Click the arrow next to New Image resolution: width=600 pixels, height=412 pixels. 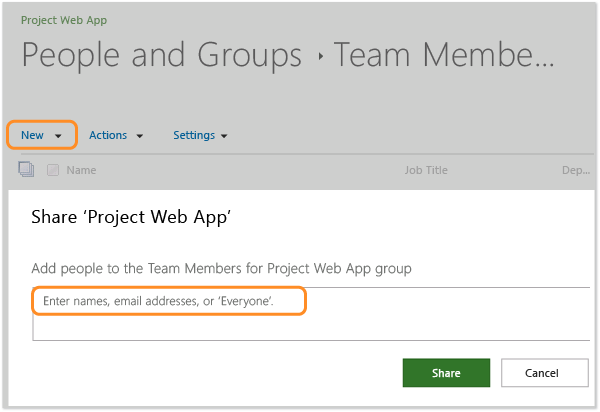tap(59, 136)
